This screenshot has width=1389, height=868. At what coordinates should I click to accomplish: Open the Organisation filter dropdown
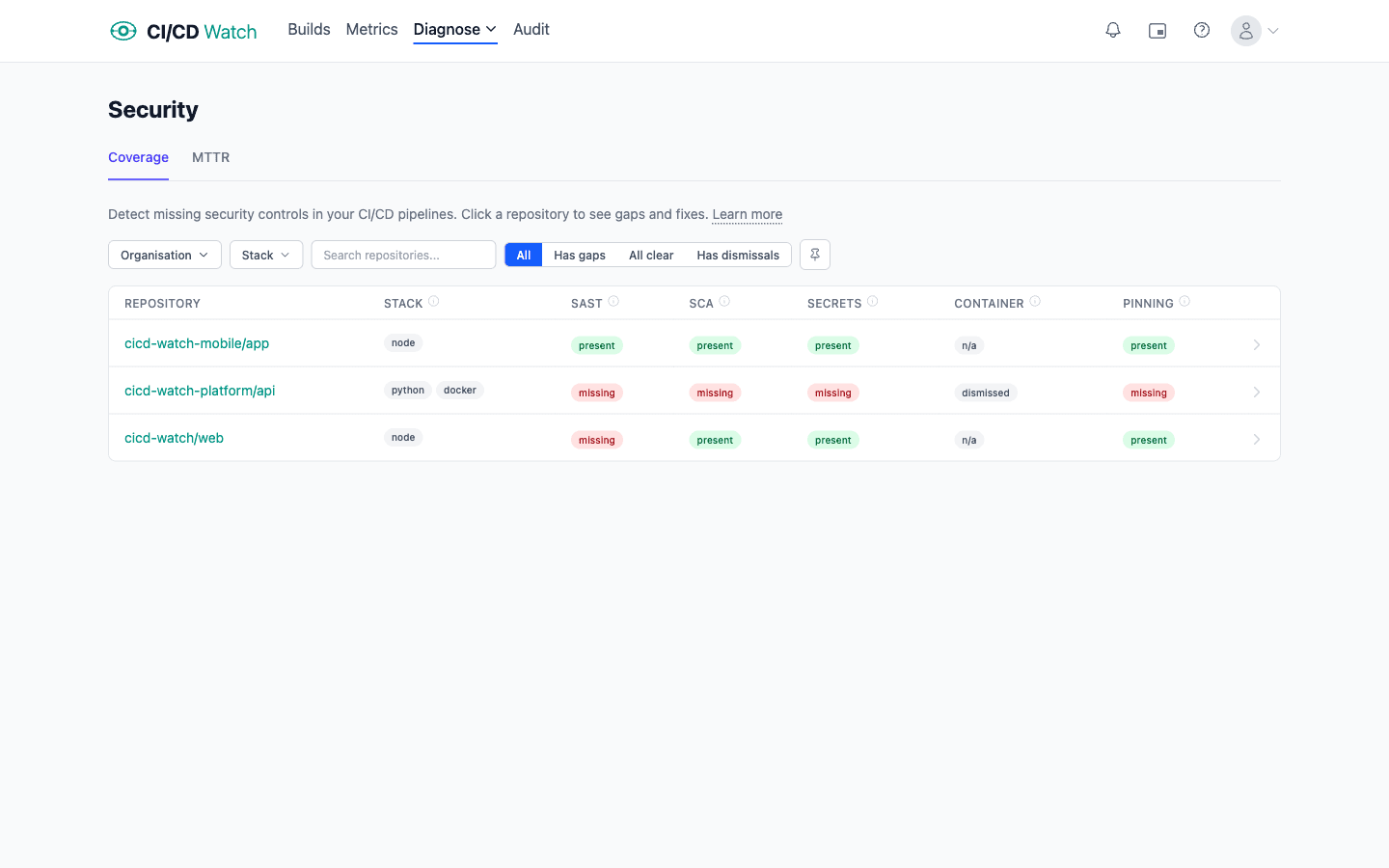click(165, 255)
